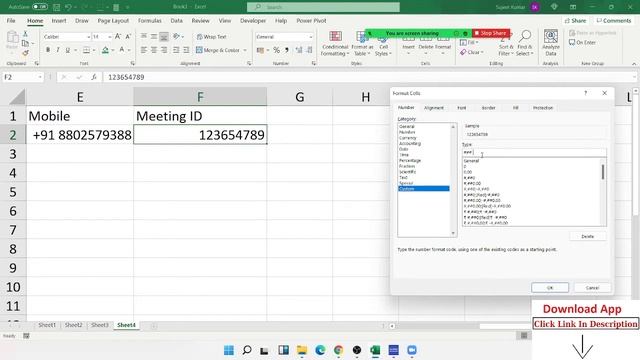
Task: Open Protection tab in Format Cells
Action: [x=543, y=108]
